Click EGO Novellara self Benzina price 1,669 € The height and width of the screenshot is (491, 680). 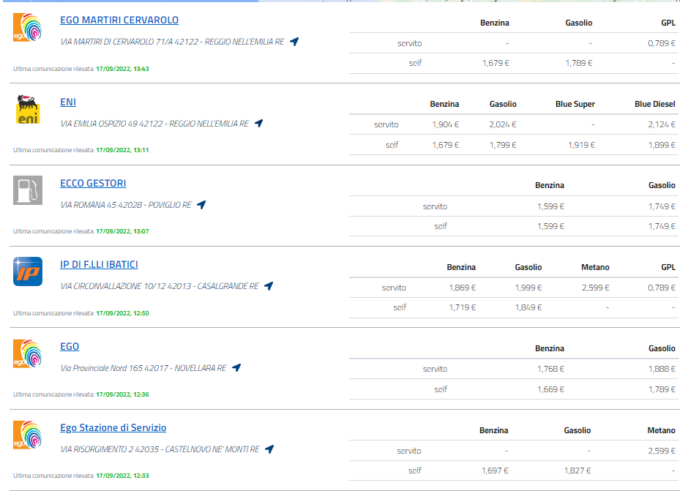coord(551,390)
